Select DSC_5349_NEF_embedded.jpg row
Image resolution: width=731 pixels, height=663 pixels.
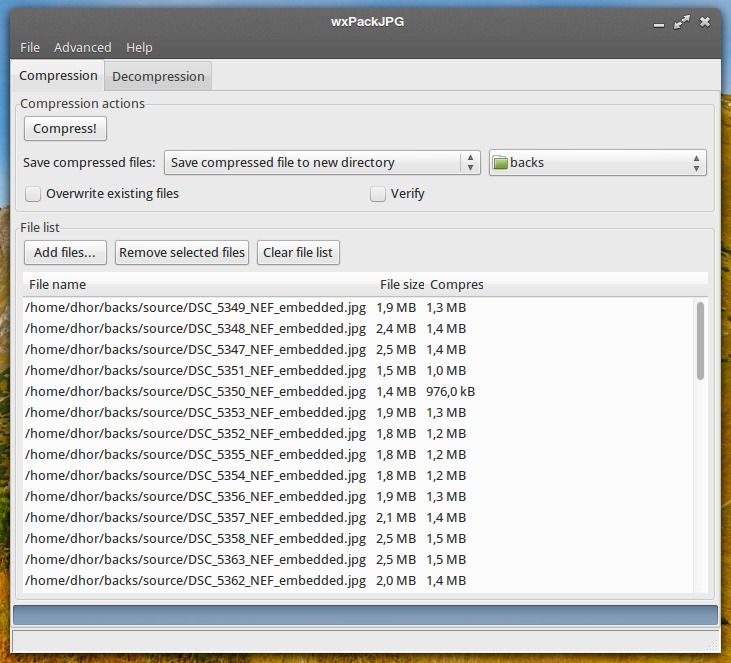click(358, 308)
